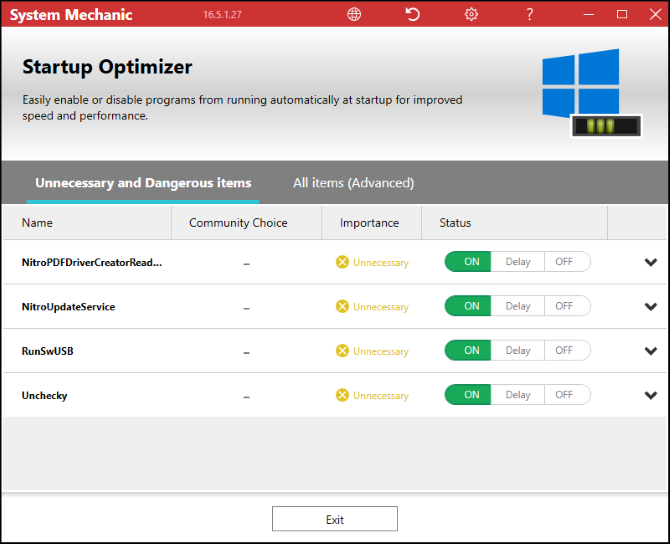The height and width of the screenshot is (544, 670).
Task: Select the Unchecky item name
Action: (x=44, y=396)
